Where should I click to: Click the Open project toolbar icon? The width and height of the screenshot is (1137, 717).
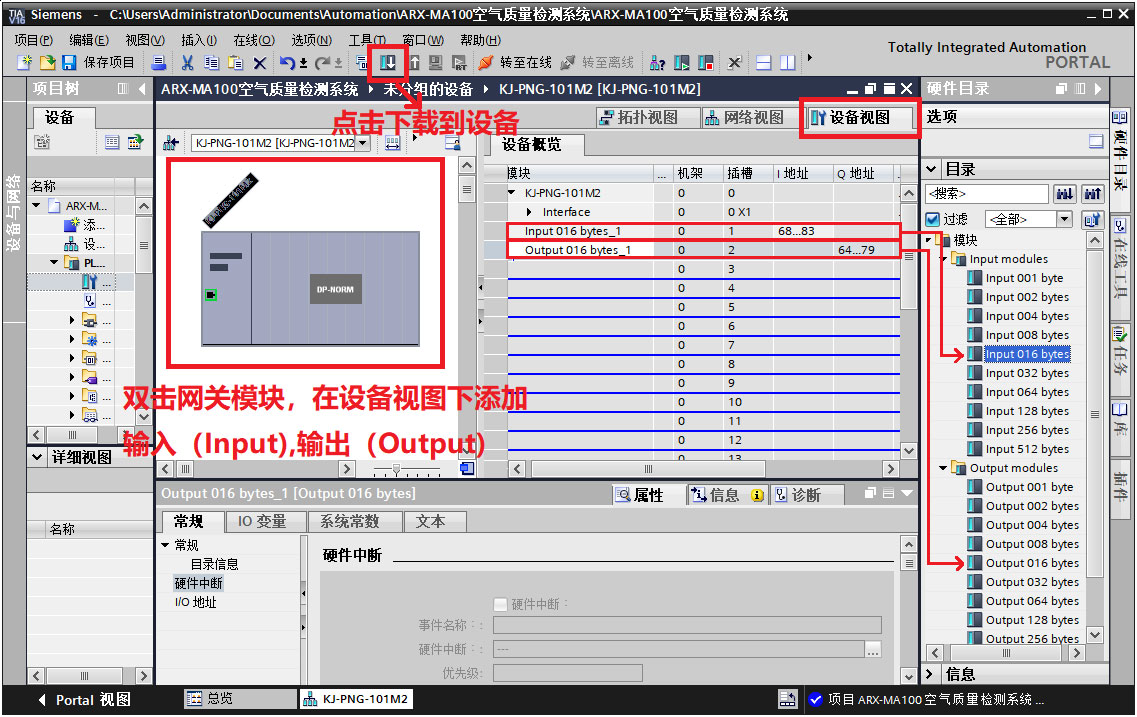point(47,63)
